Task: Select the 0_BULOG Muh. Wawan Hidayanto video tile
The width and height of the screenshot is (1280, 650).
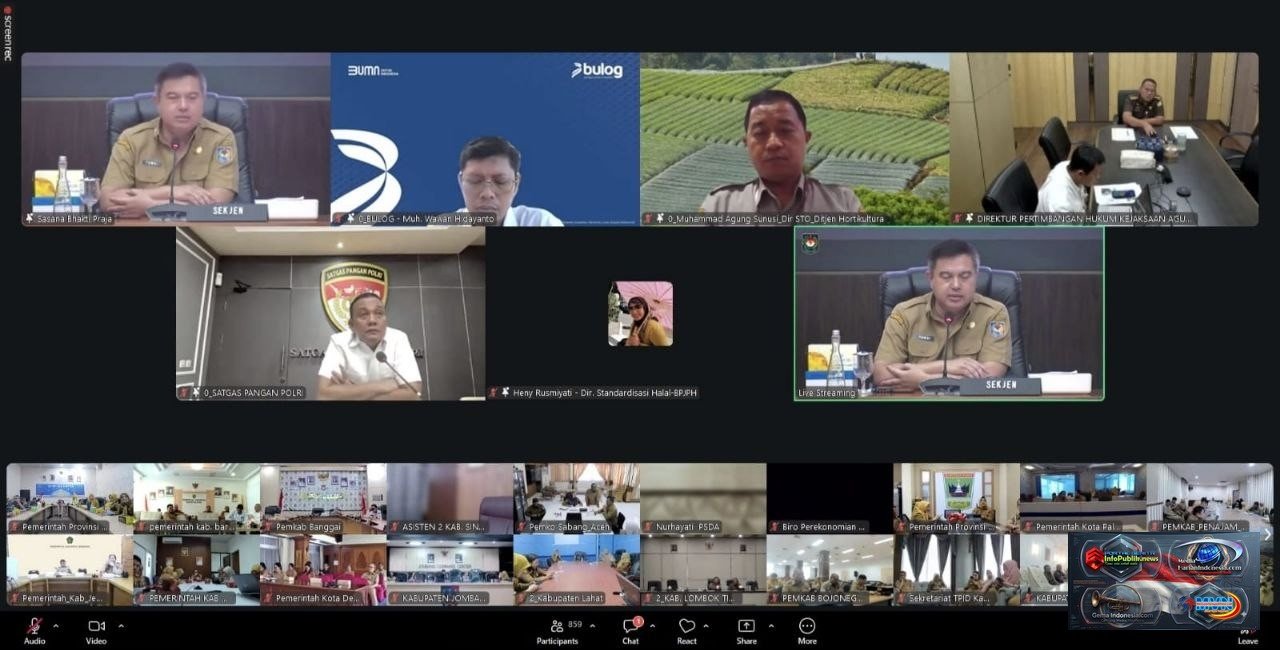Action: coord(485,139)
